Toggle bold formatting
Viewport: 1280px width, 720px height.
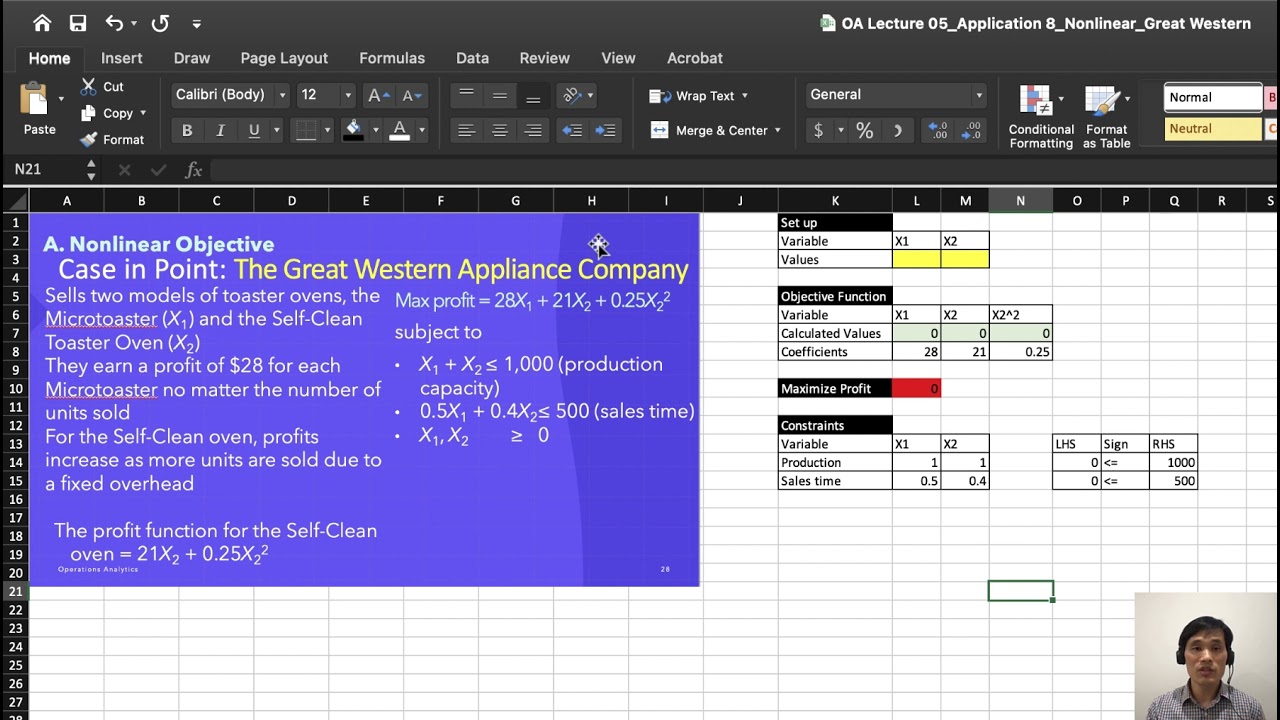[187, 131]
